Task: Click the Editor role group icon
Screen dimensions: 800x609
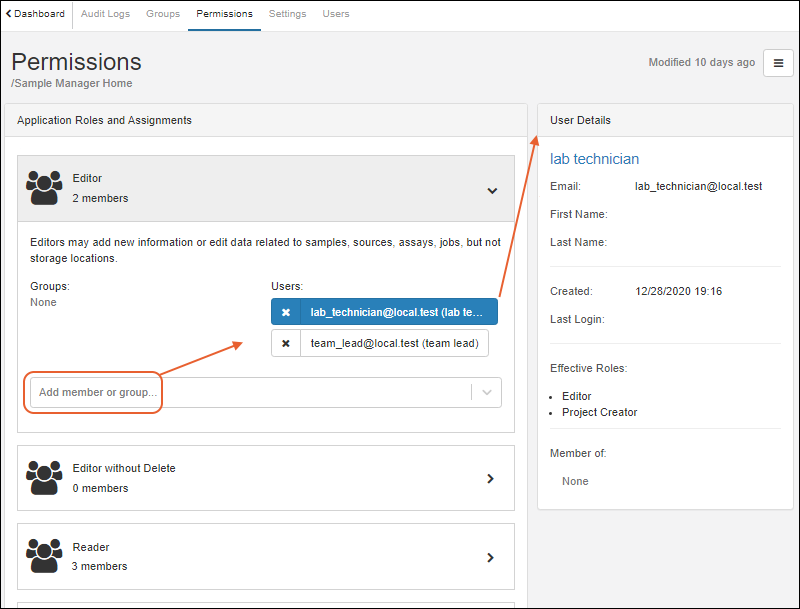Action: click(44, 188)
